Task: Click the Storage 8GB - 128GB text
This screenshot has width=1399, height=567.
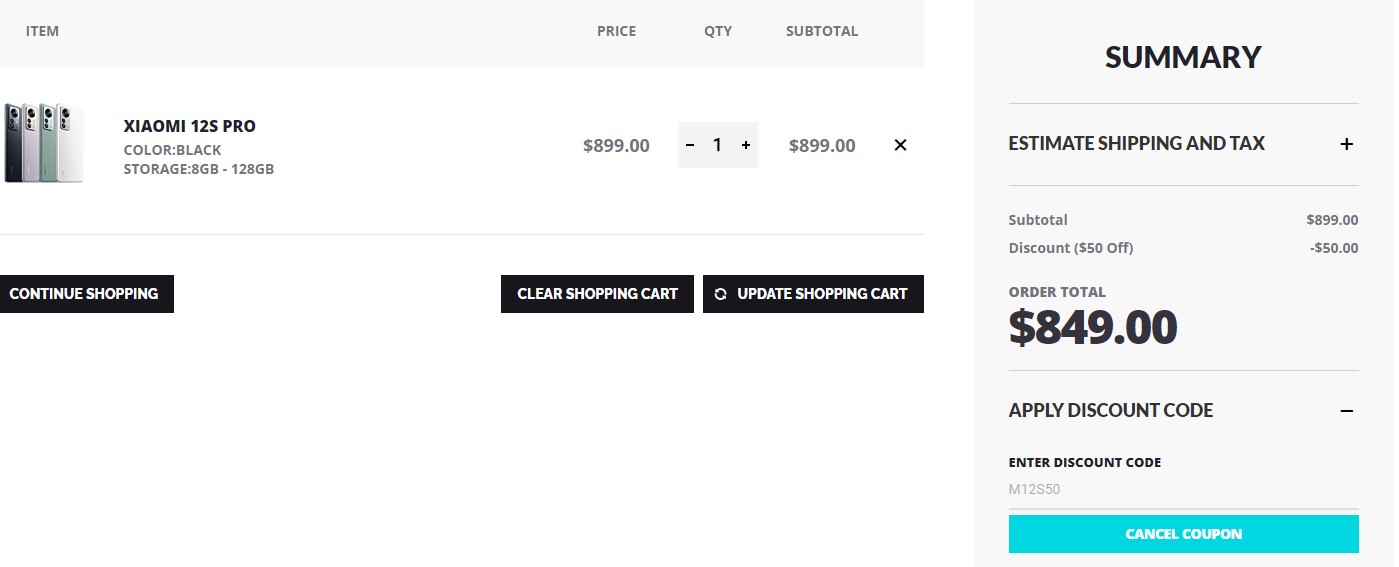Action: click(x=198, y=169)
